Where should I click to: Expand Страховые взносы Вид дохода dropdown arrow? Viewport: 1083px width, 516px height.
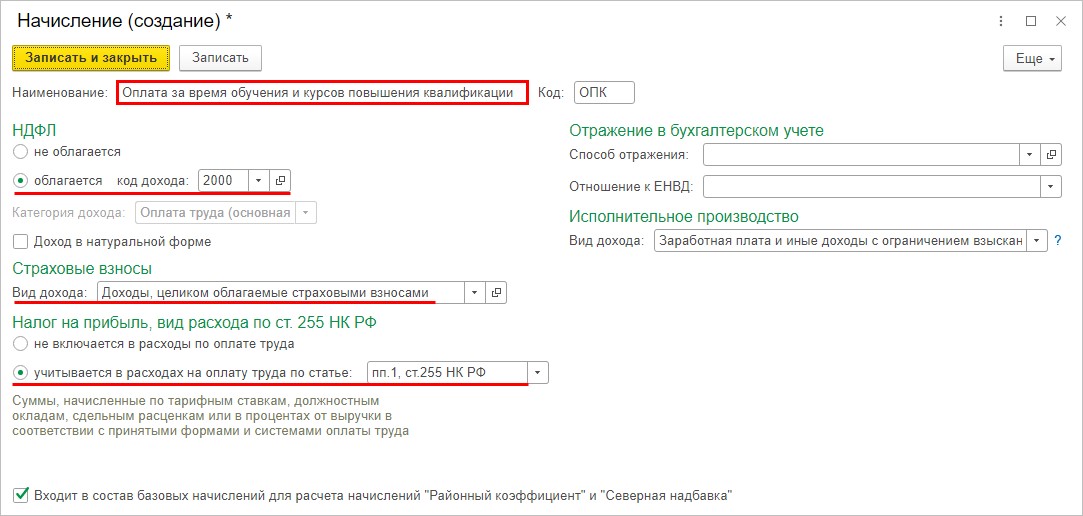point(475,292)
